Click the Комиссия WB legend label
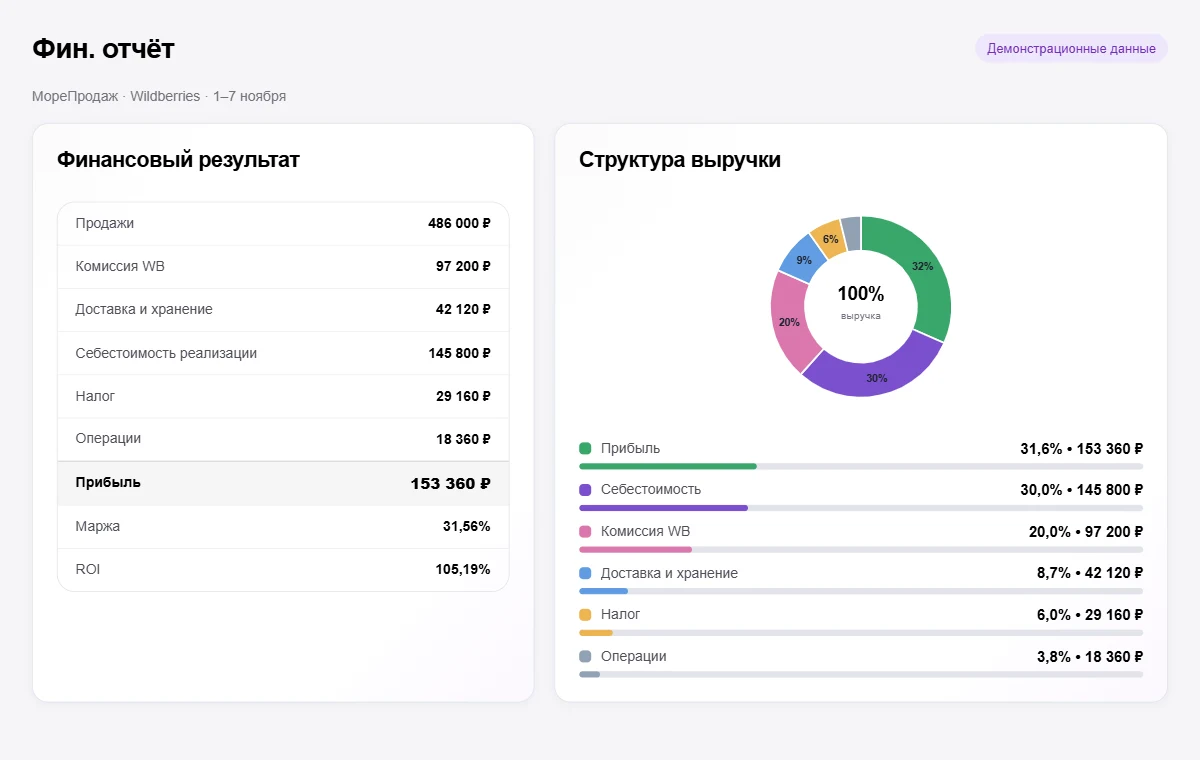 [x=646, y=532]
